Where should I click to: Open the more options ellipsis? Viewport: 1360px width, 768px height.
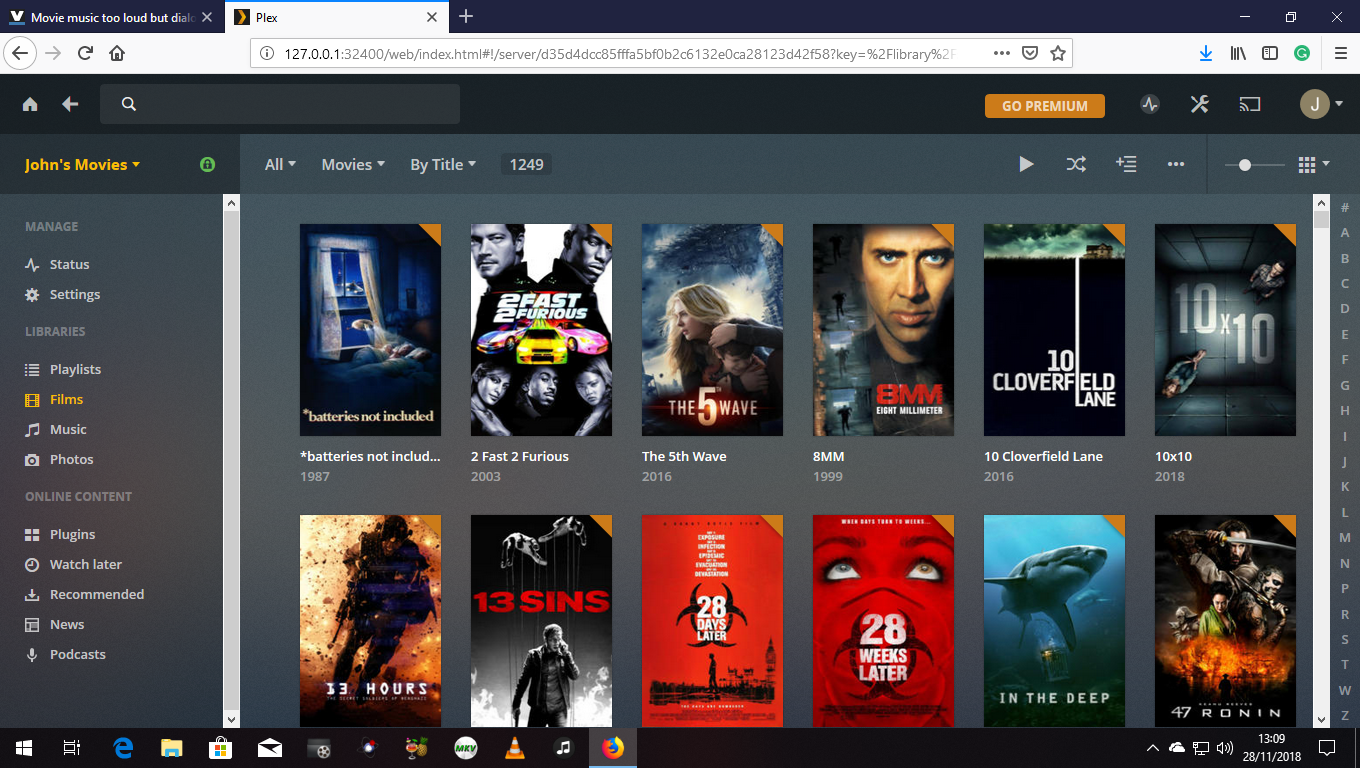coord(1176,164)
